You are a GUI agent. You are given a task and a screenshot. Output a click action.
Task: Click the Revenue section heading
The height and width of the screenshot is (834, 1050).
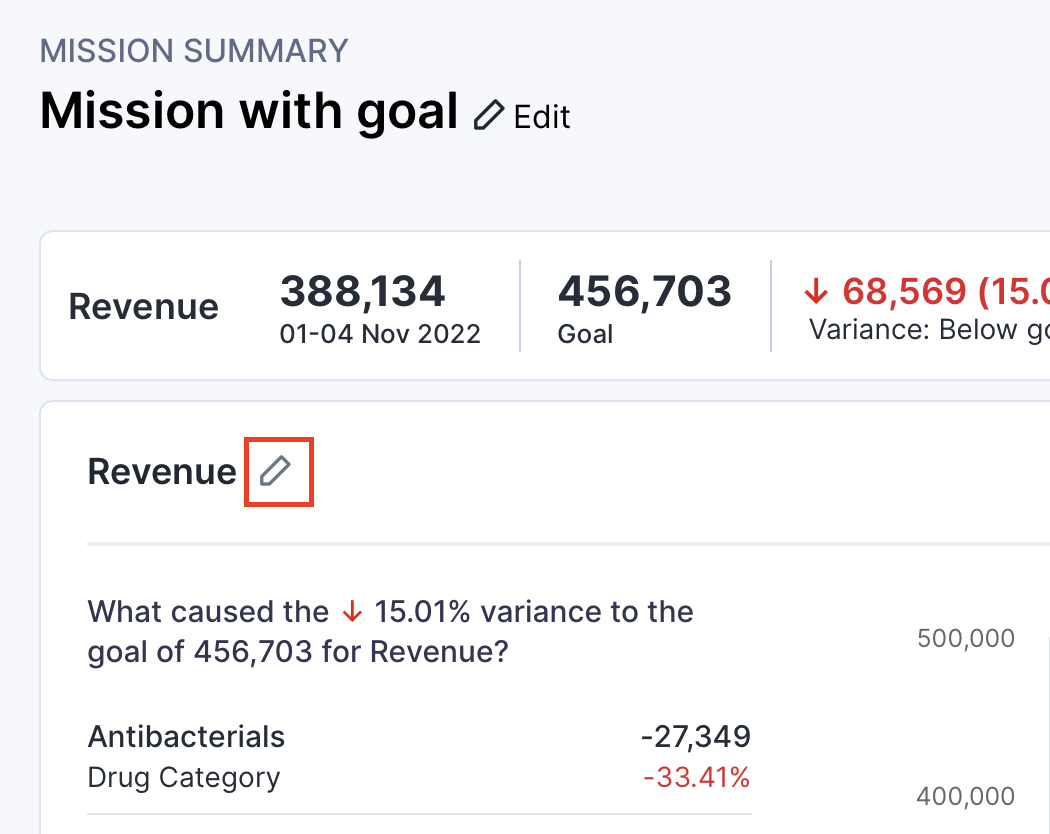click(x=162, y=471)
